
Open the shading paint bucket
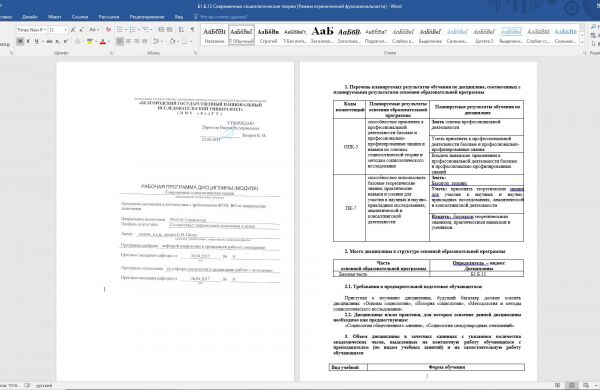pos(172,41)
